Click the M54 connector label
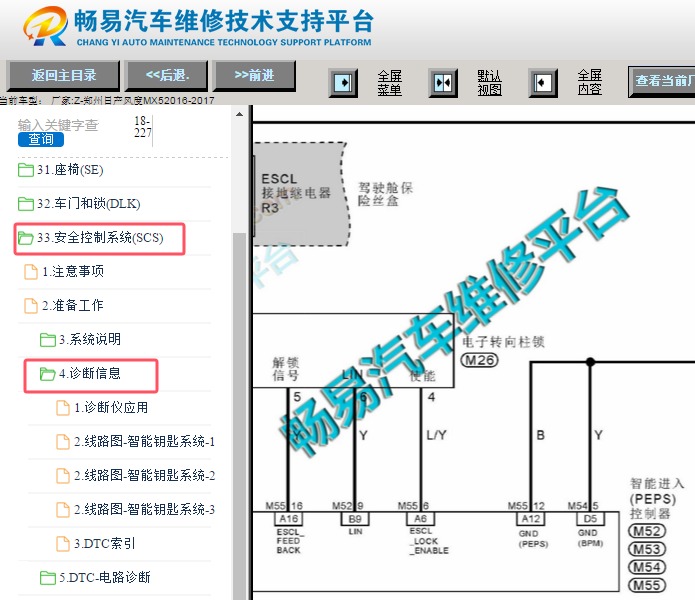Viewport: 695px width, 600px height. click(647, 567)
